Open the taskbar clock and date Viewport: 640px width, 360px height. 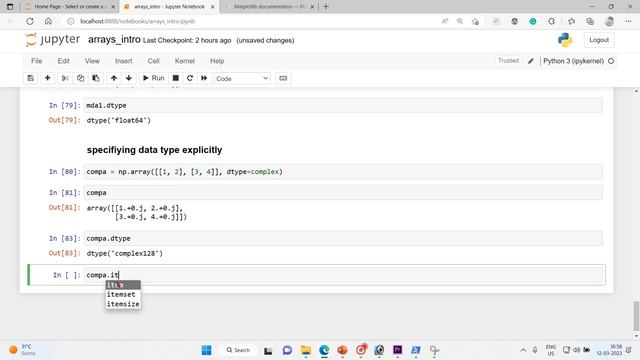(609, 350)
